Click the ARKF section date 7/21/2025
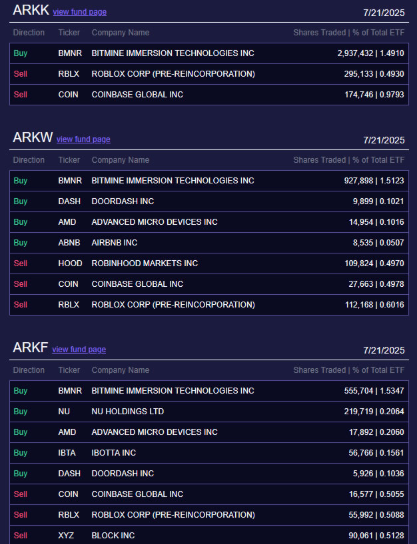The image size is (417, 544). (x=384, y=350)
